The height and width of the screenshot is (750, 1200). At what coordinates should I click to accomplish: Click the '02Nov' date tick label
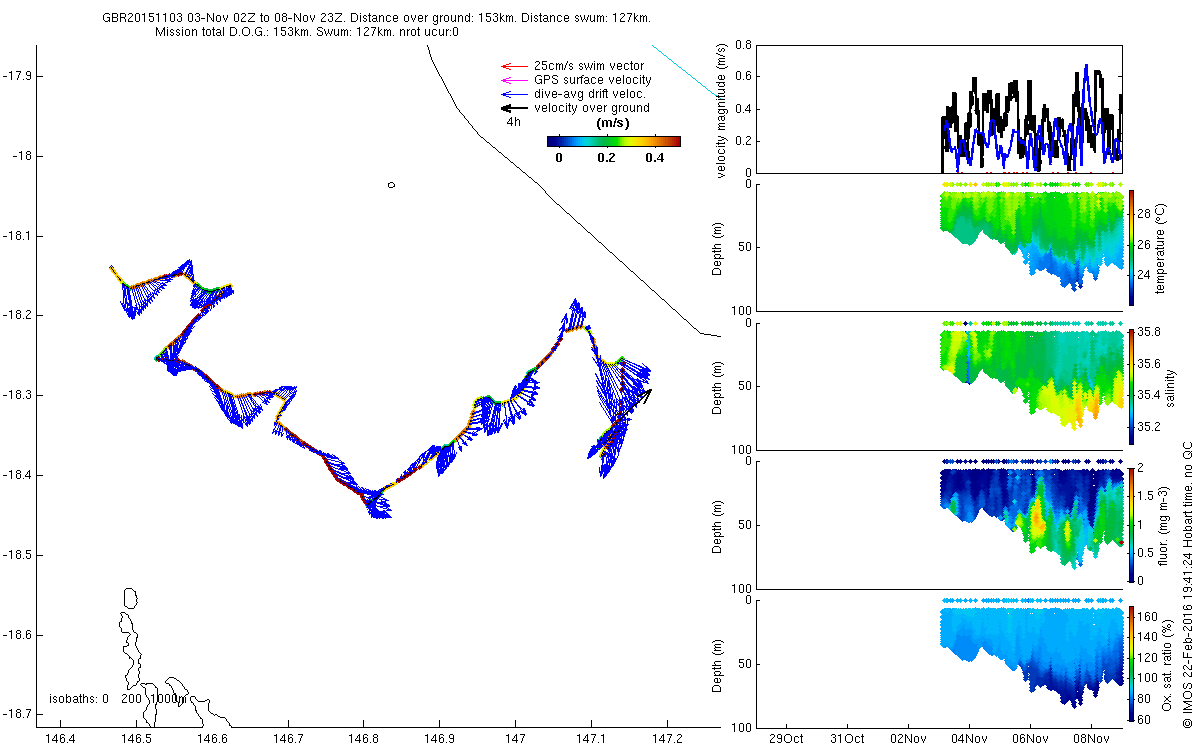click(908, 739)
